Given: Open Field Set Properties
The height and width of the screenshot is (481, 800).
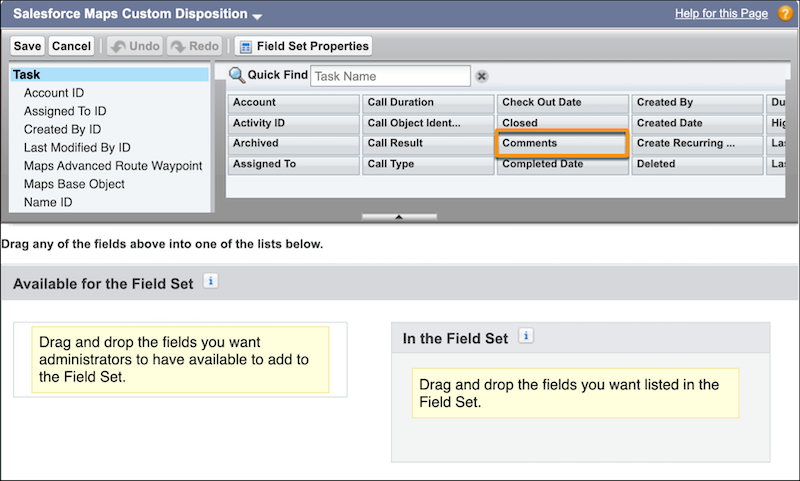Looking at the screenshot, I should point(304,46).
